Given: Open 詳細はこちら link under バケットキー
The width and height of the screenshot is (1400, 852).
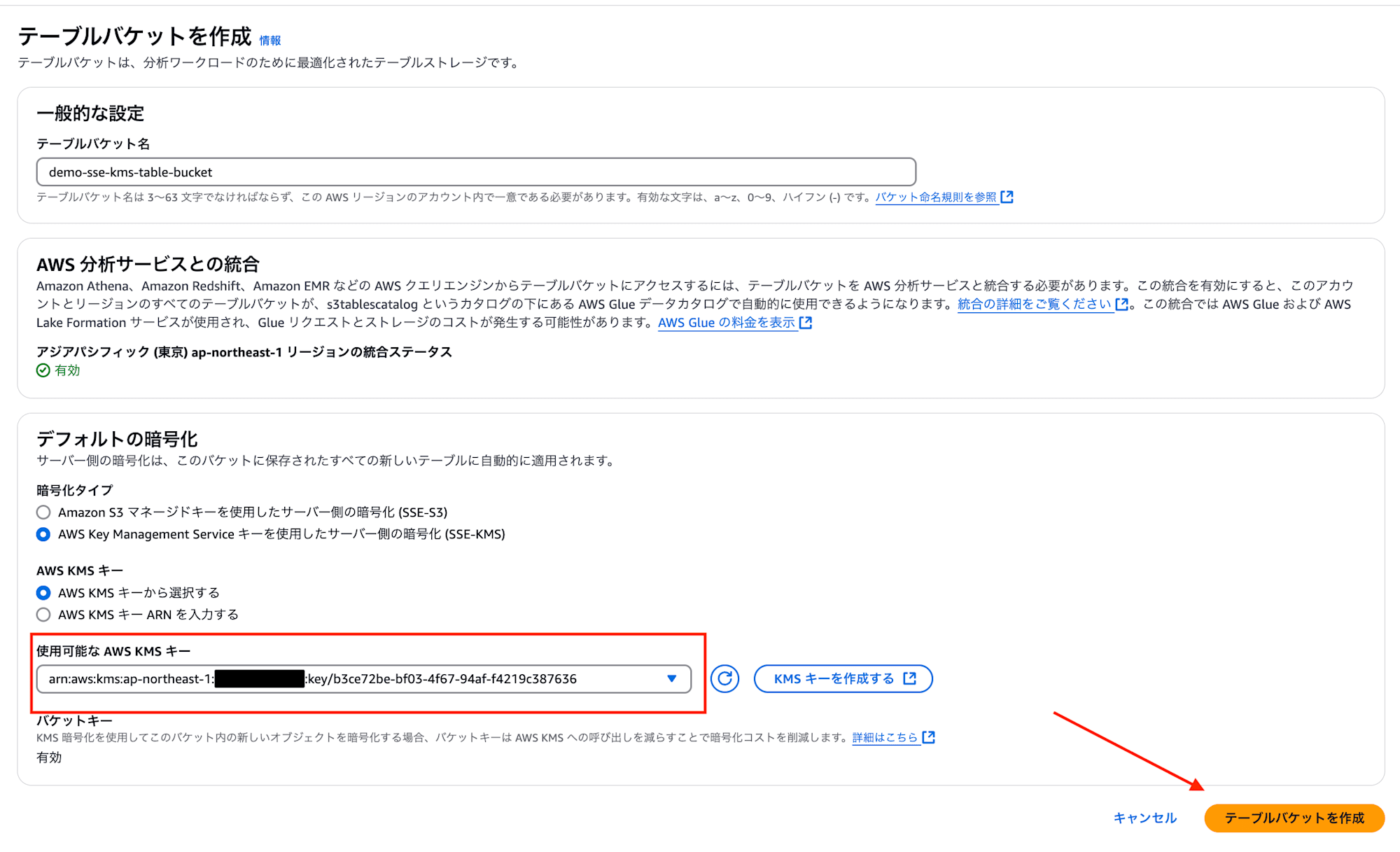Looking at the screenshot, I should 885,737.
